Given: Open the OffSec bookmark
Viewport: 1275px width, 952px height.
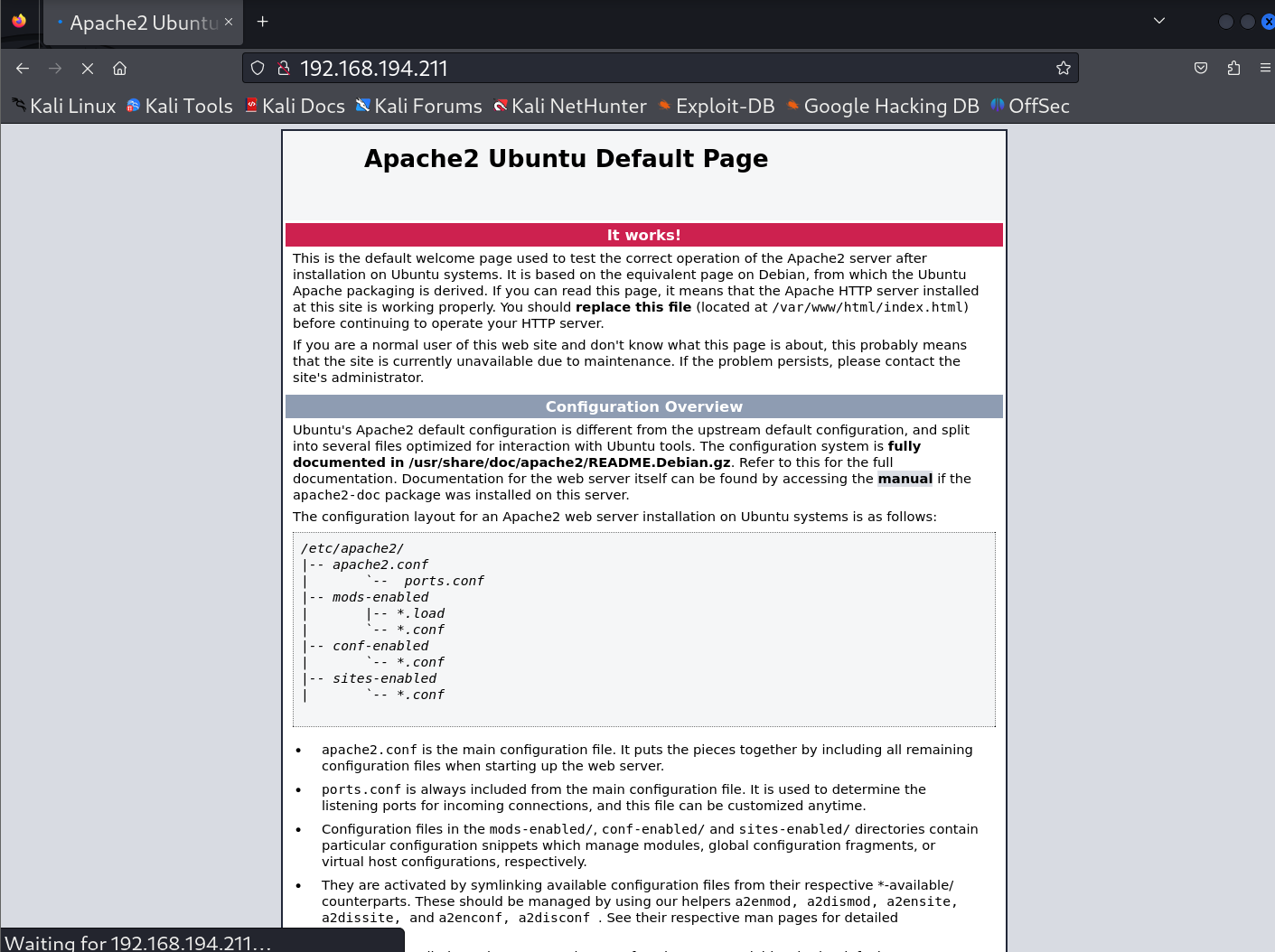Looking at the screenshot, I should (1030, 106).
